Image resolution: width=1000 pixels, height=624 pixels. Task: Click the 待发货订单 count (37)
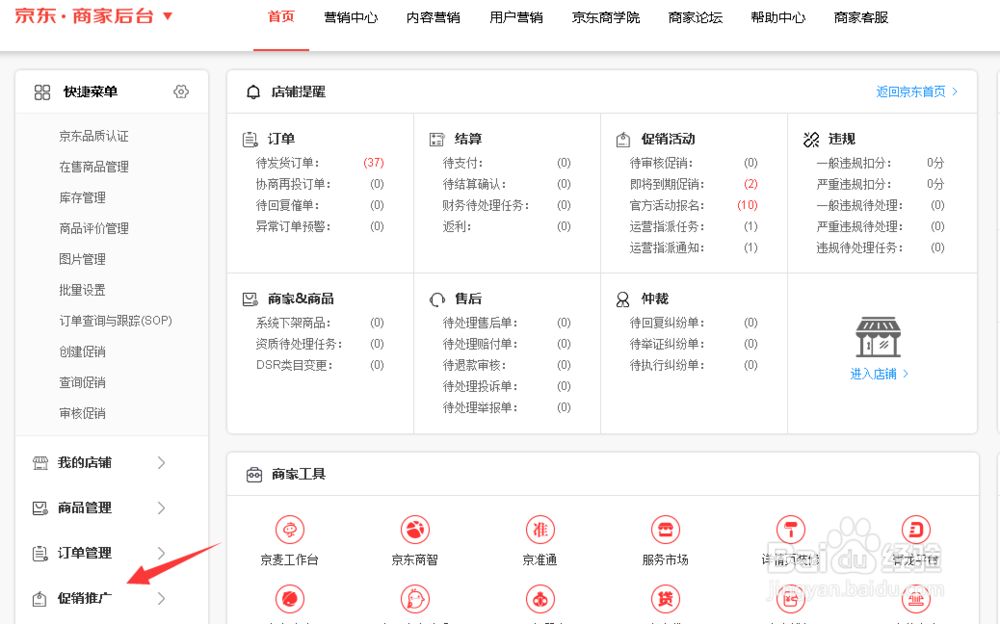coord(374,163)
